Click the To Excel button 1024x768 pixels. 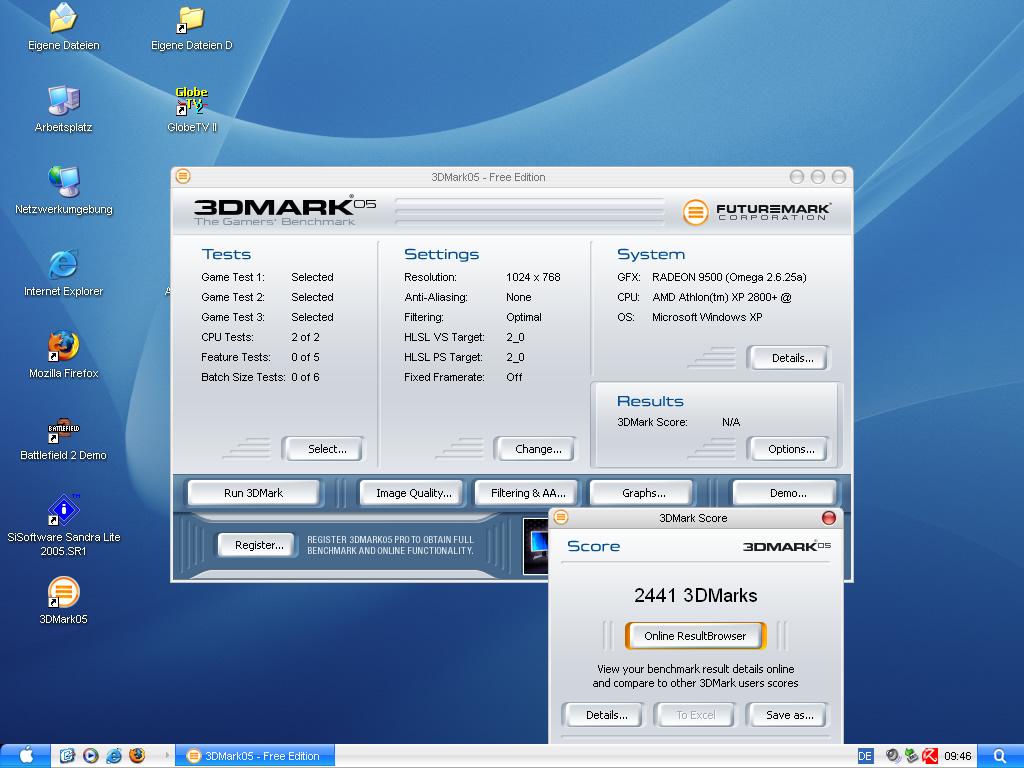(696, 715)
